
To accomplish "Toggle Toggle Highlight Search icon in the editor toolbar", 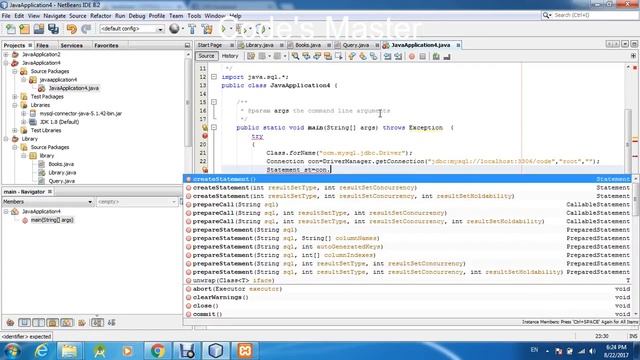I will coord(328,56).
